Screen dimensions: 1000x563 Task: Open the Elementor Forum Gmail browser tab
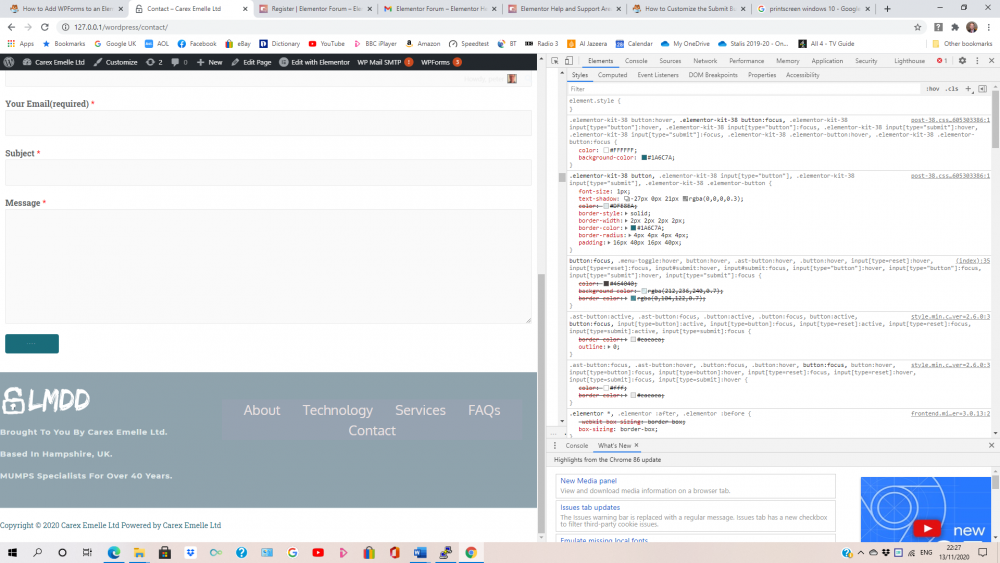click(x=439, y=8)
